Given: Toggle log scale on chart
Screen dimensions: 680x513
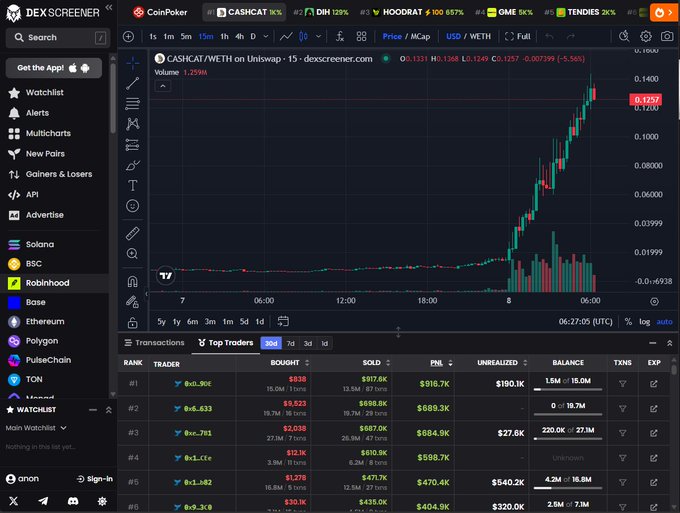Looking at the screenshot, I should [x=644, y=322].
